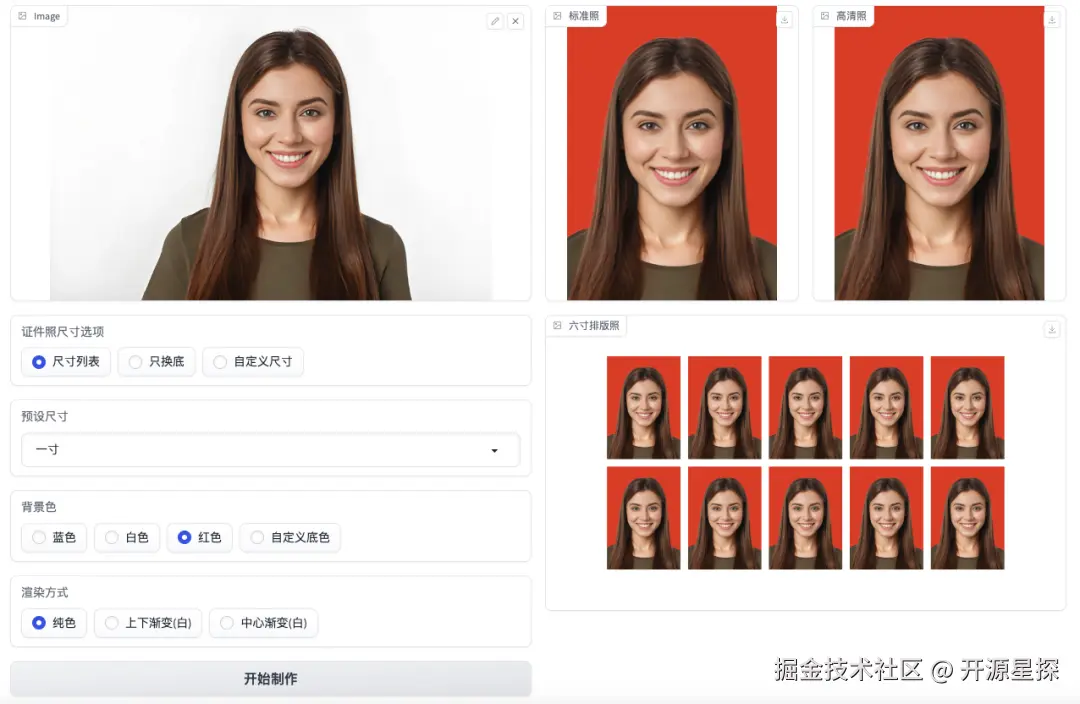1080x704 pixels.
Task: Download the 高清照 result photo
Action: [1051, 18]
